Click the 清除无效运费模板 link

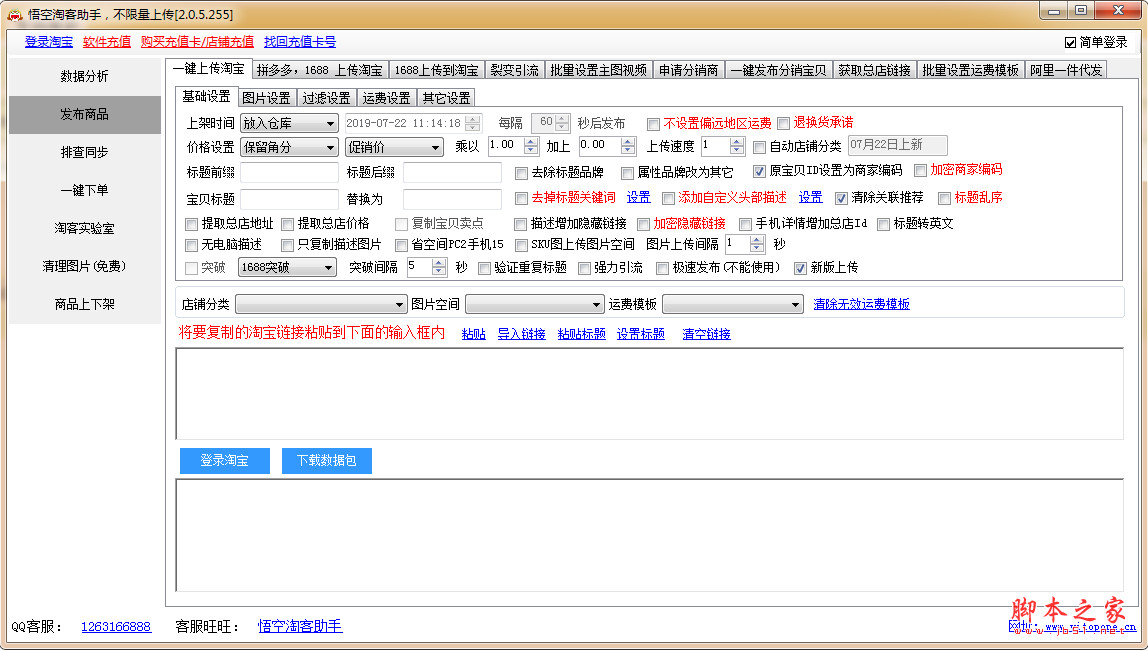click(861, 304)
